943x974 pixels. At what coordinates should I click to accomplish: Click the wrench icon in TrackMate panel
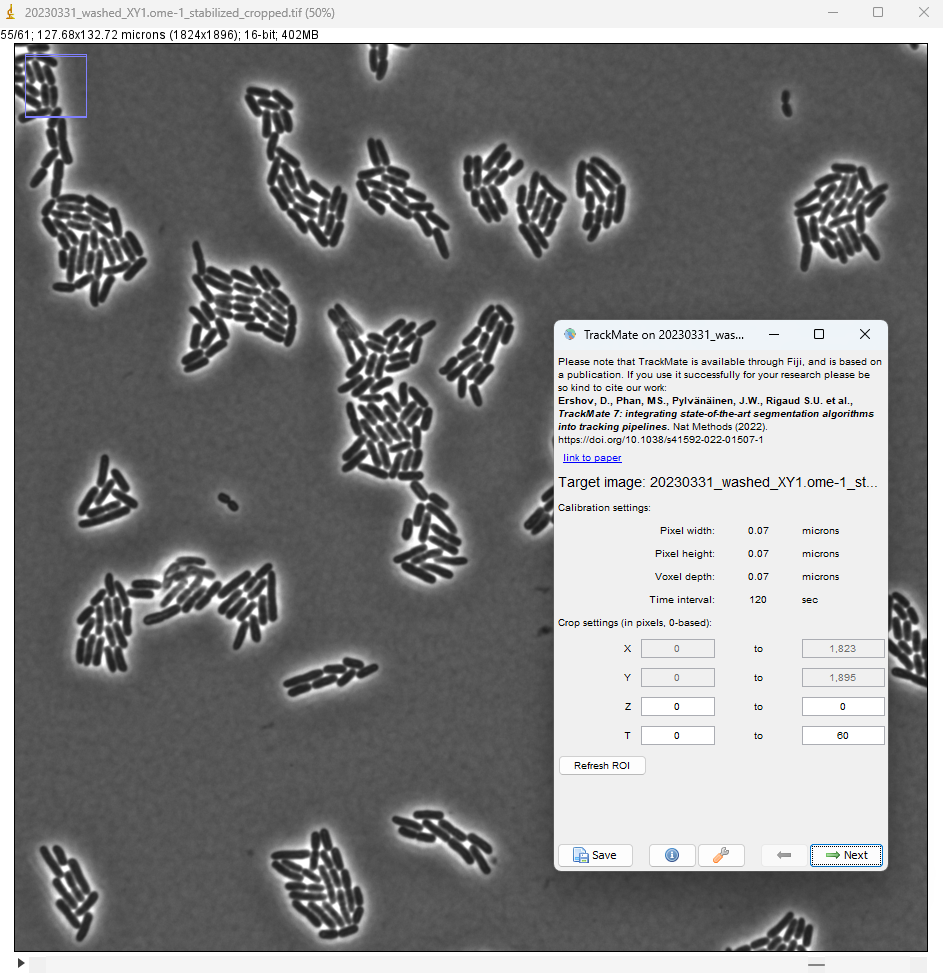point(721,855)
